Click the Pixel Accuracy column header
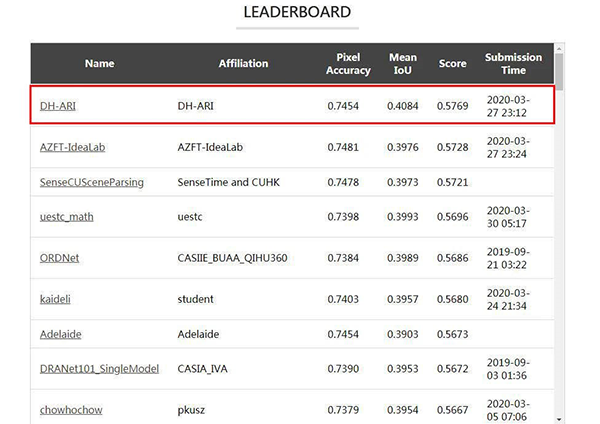This screenshot has width=600, height=424. 348,64
